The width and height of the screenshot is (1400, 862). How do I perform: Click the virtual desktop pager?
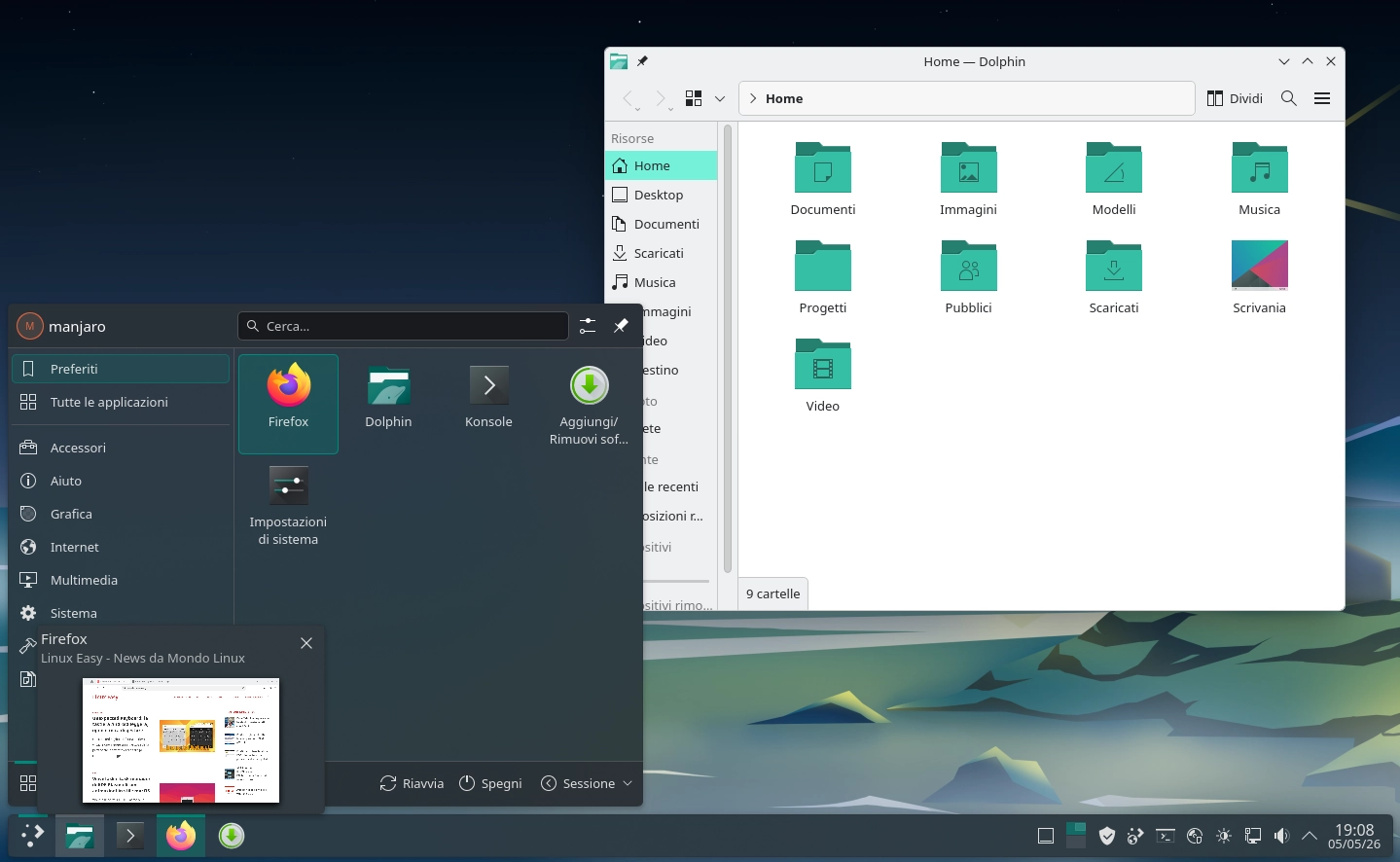1076,836
